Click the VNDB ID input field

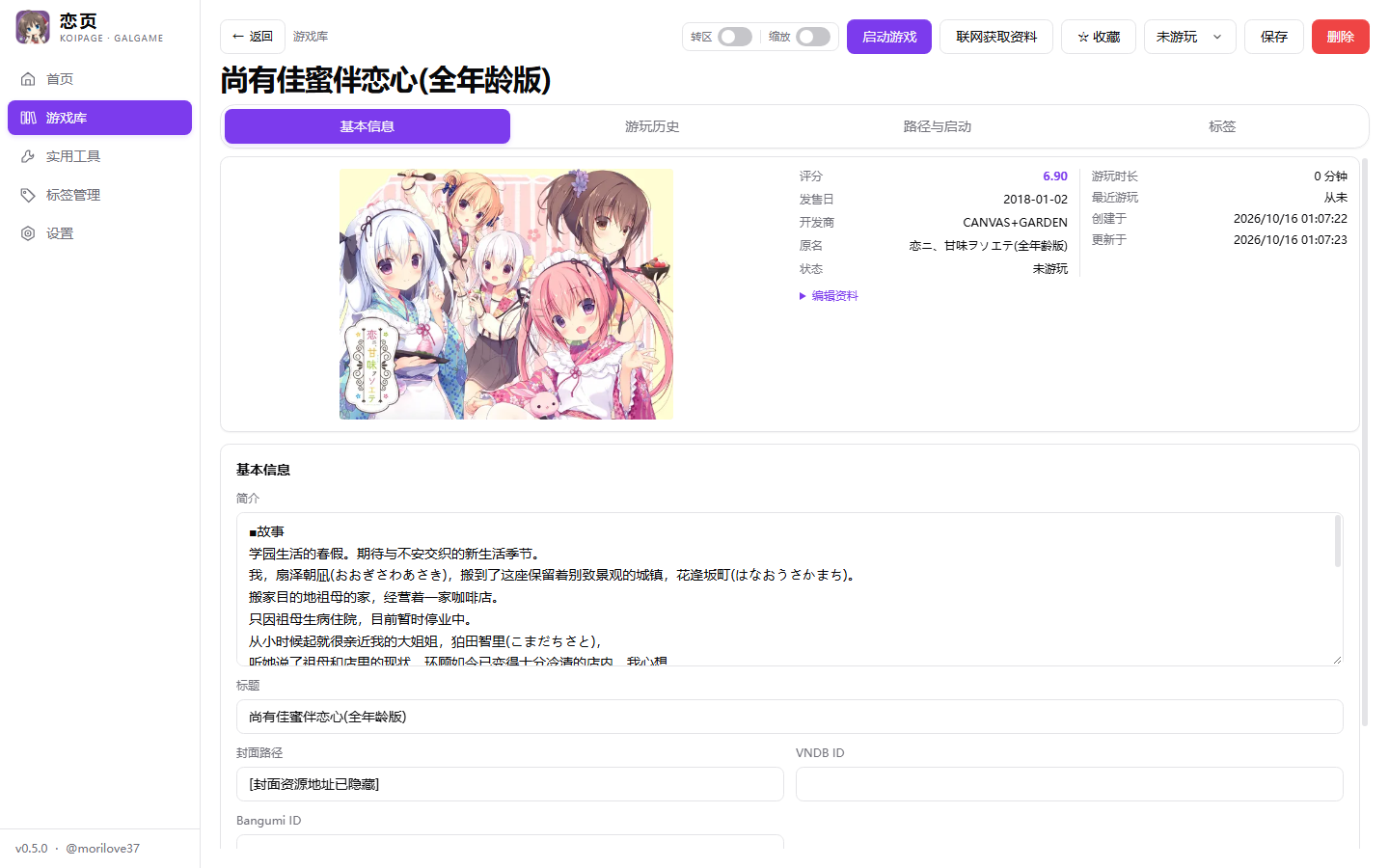click(1070, 784)
